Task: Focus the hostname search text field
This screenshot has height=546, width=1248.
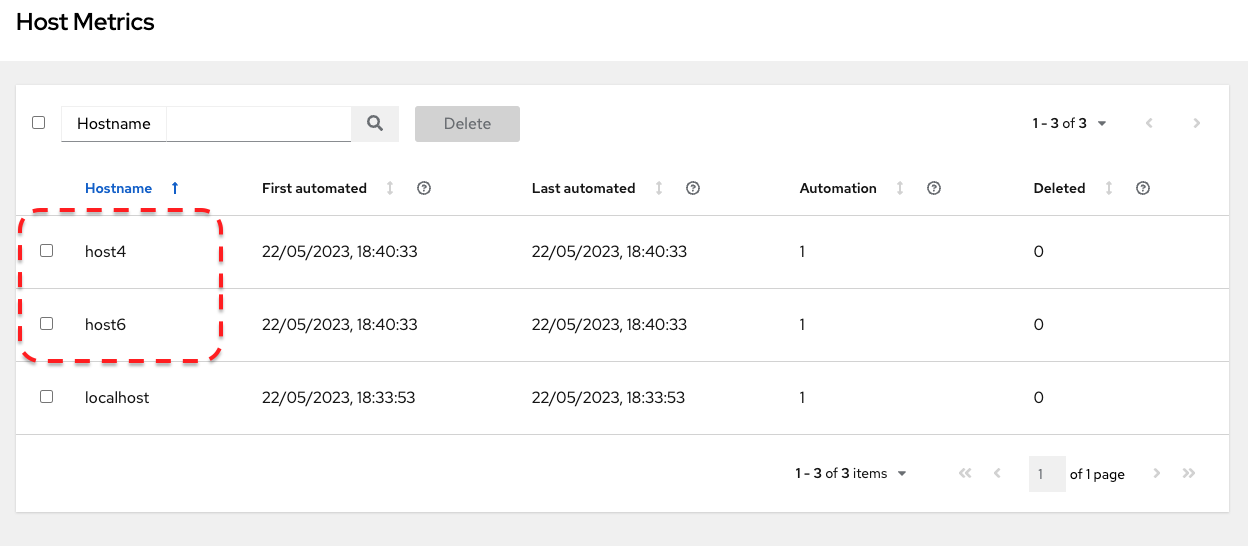Action: coord(258,124)
